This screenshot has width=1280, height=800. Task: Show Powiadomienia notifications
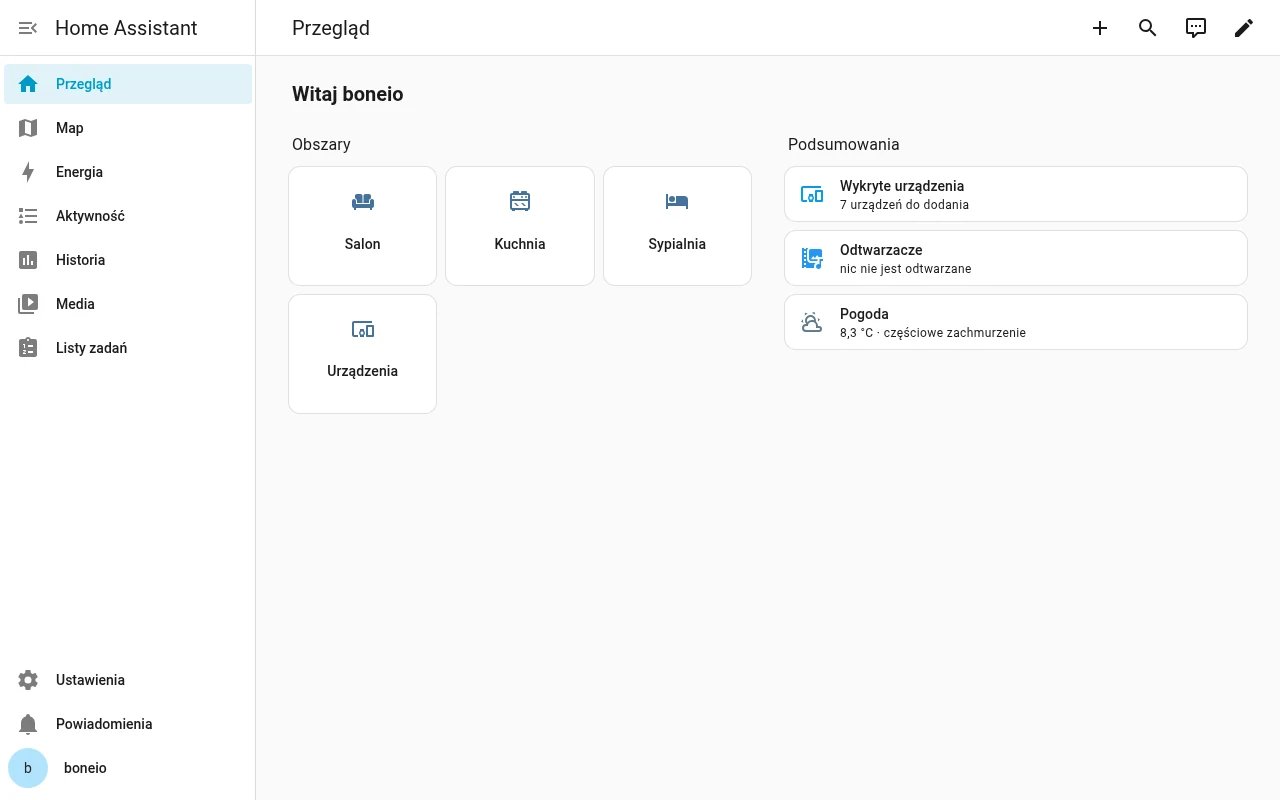tap(128, 724)
